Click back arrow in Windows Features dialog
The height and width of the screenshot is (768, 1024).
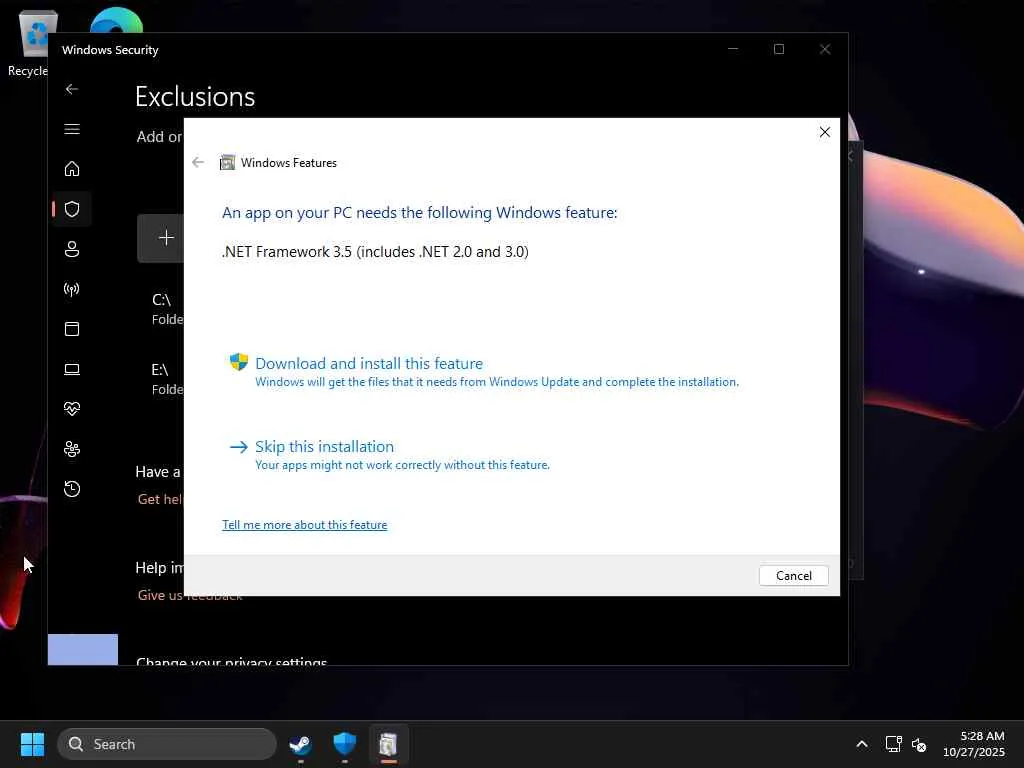click(198, 163)
